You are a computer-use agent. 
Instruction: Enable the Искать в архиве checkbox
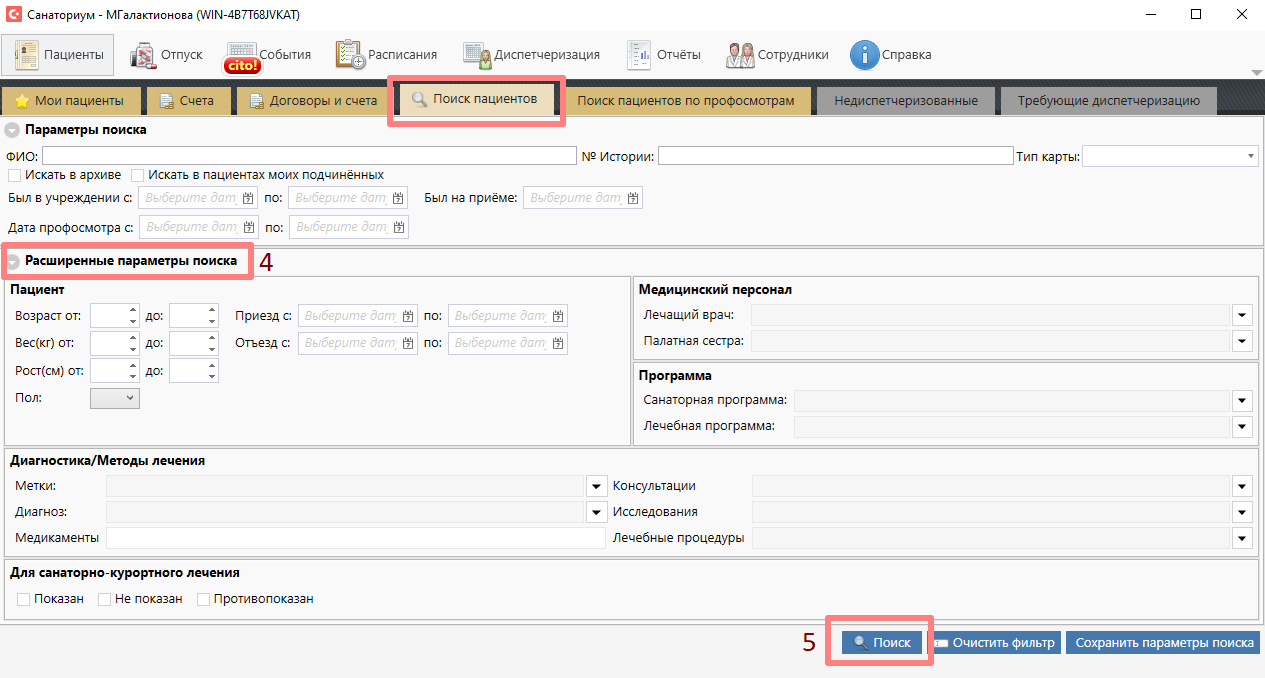point(14,175)
